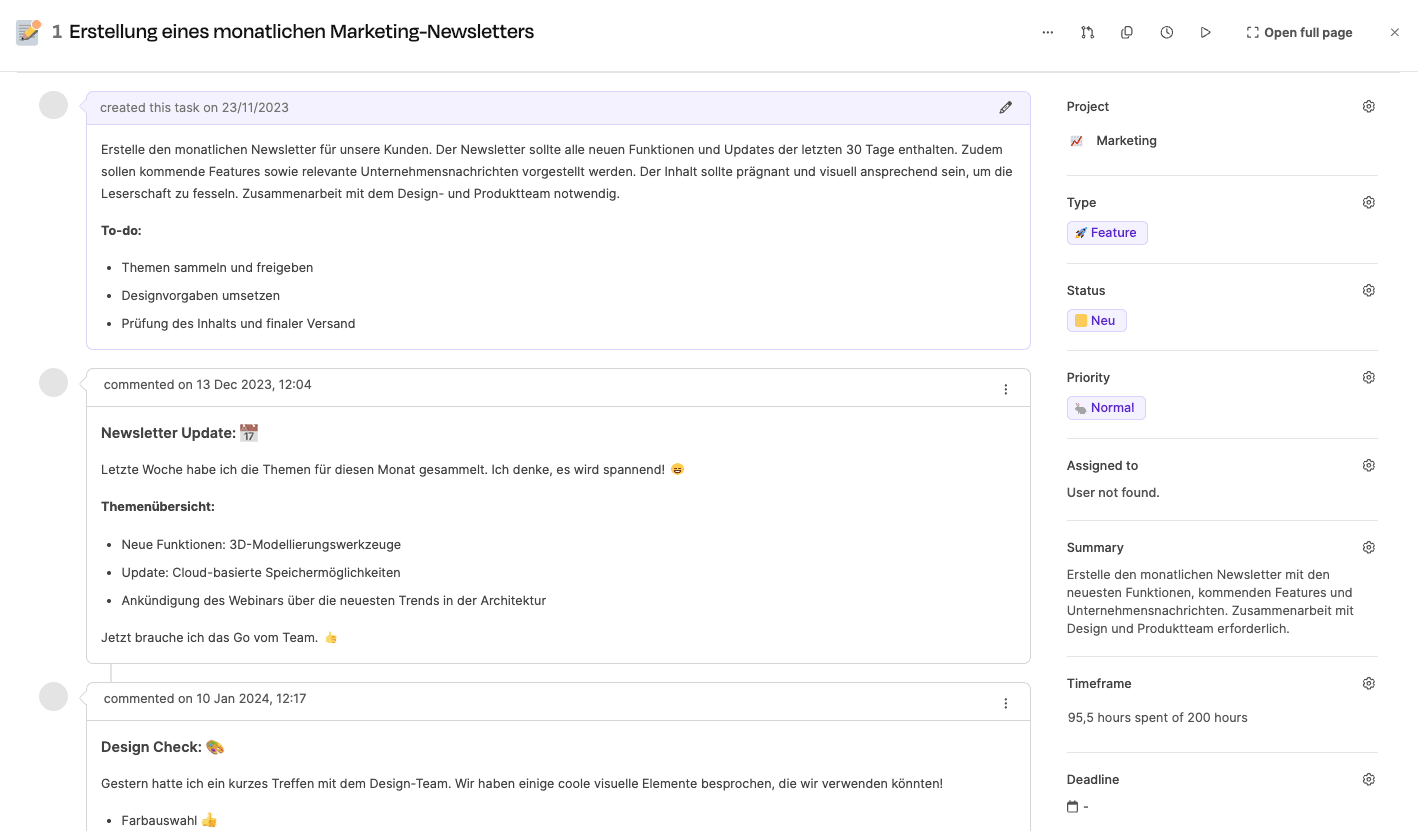This screenshot has height=831, width=1418.
Task: Click the gear icon next to Type
Action: (1368, 203)
